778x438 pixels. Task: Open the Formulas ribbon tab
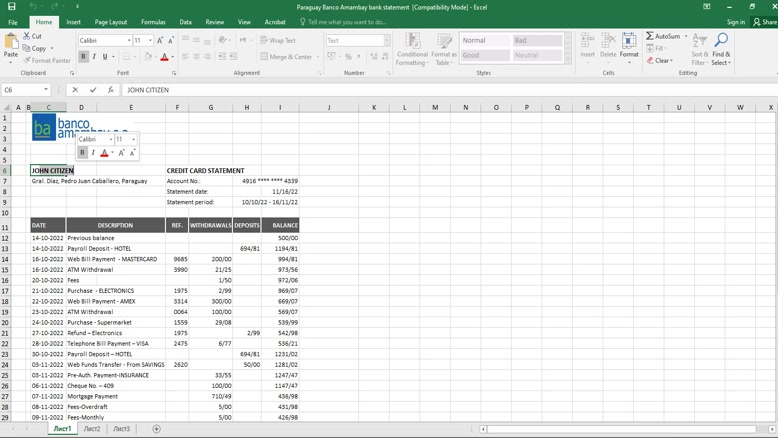coord(153,22)
